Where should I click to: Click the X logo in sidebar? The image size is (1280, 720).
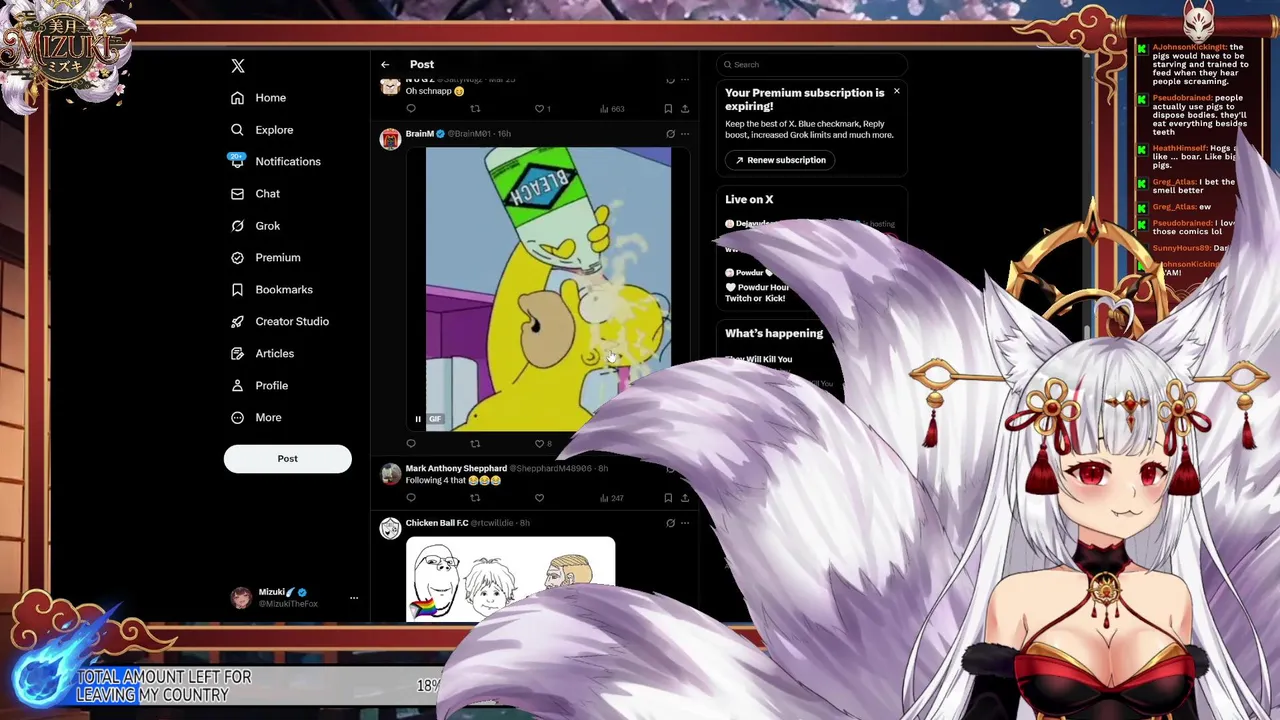238,66
